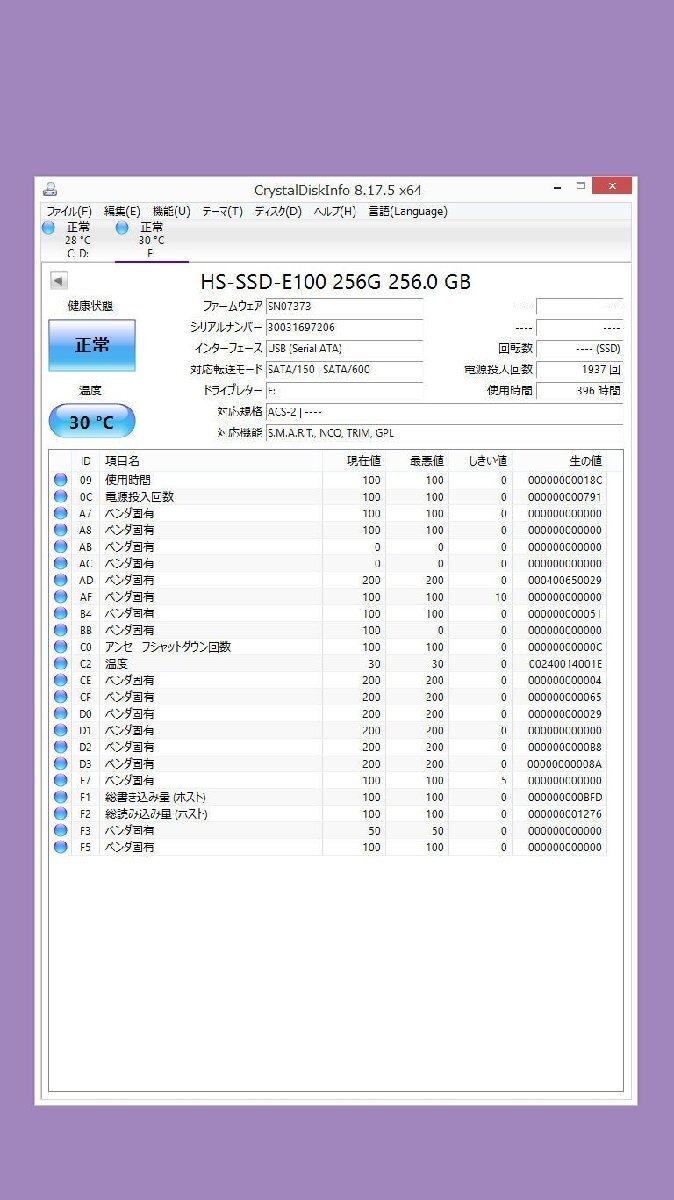The image size is (674, 1200).
Task: Click status icon of row AC
Action: pos(61,563)
